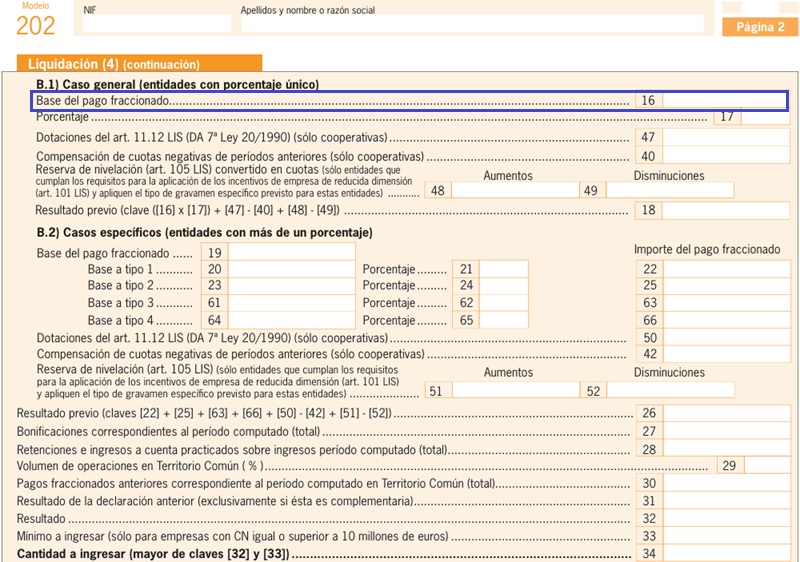This screenshot has width=800, height=562.
Task: Click the Porcentaje field numbered 17
Action: coord(765,117)
